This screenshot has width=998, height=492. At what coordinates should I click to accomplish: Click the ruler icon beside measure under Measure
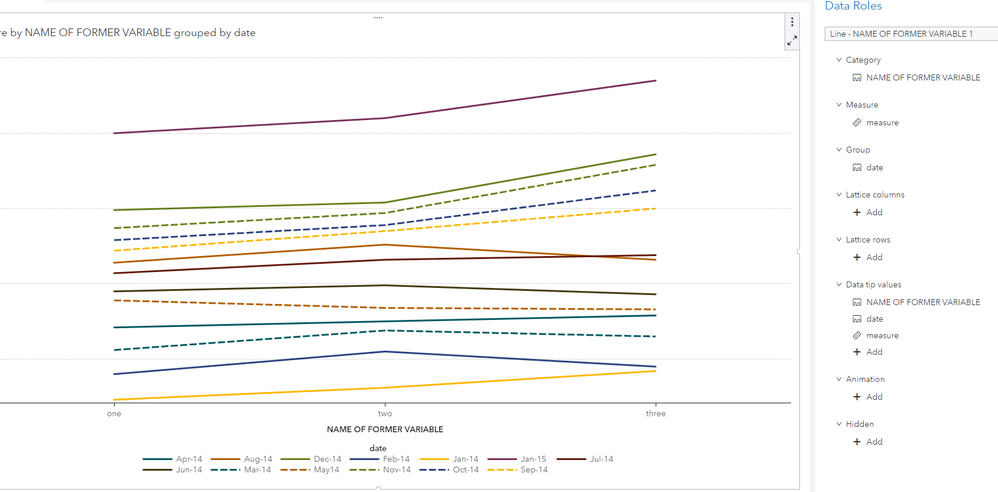click(857, 123)
